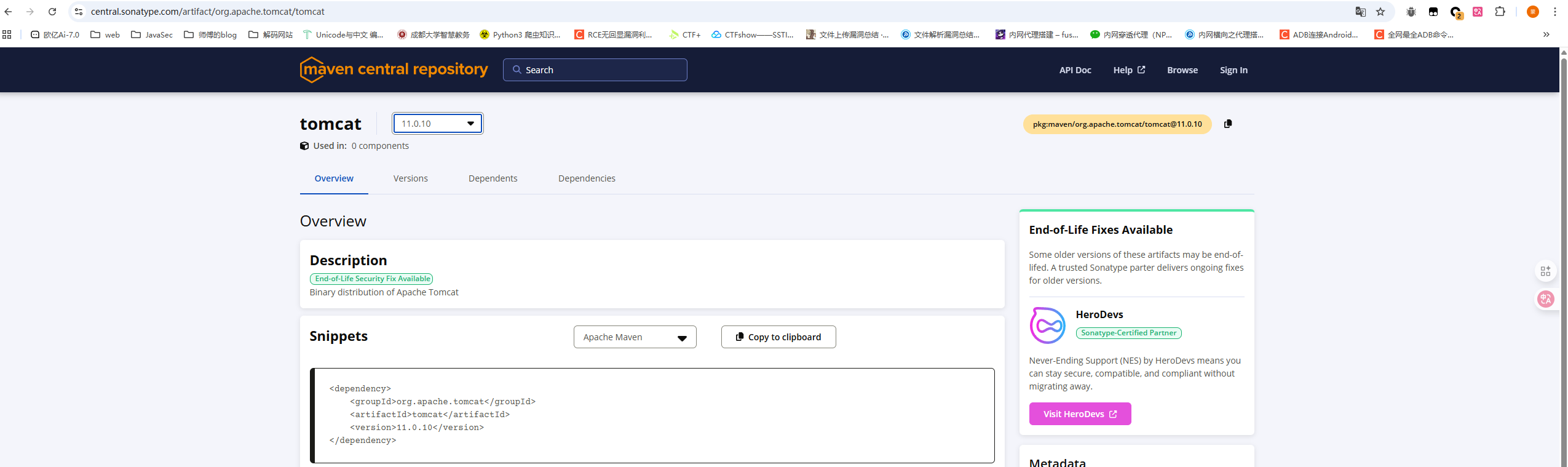Open the Google Translate page icon
Image resolution: width=1568 pixels, height=467 pixels.
(1360, 12)
